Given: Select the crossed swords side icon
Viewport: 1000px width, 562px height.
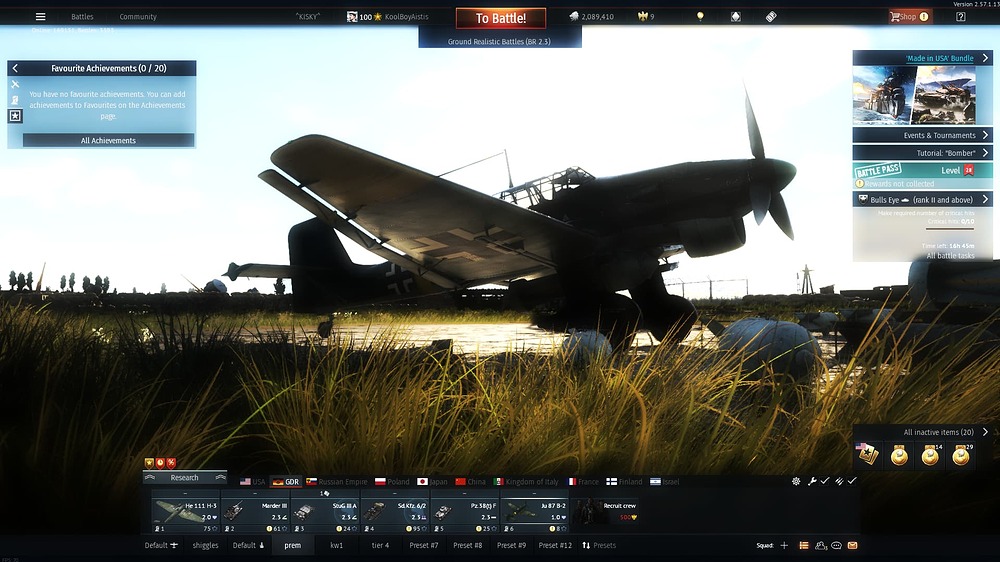Looking at the screenshot, I should point(15,84).
